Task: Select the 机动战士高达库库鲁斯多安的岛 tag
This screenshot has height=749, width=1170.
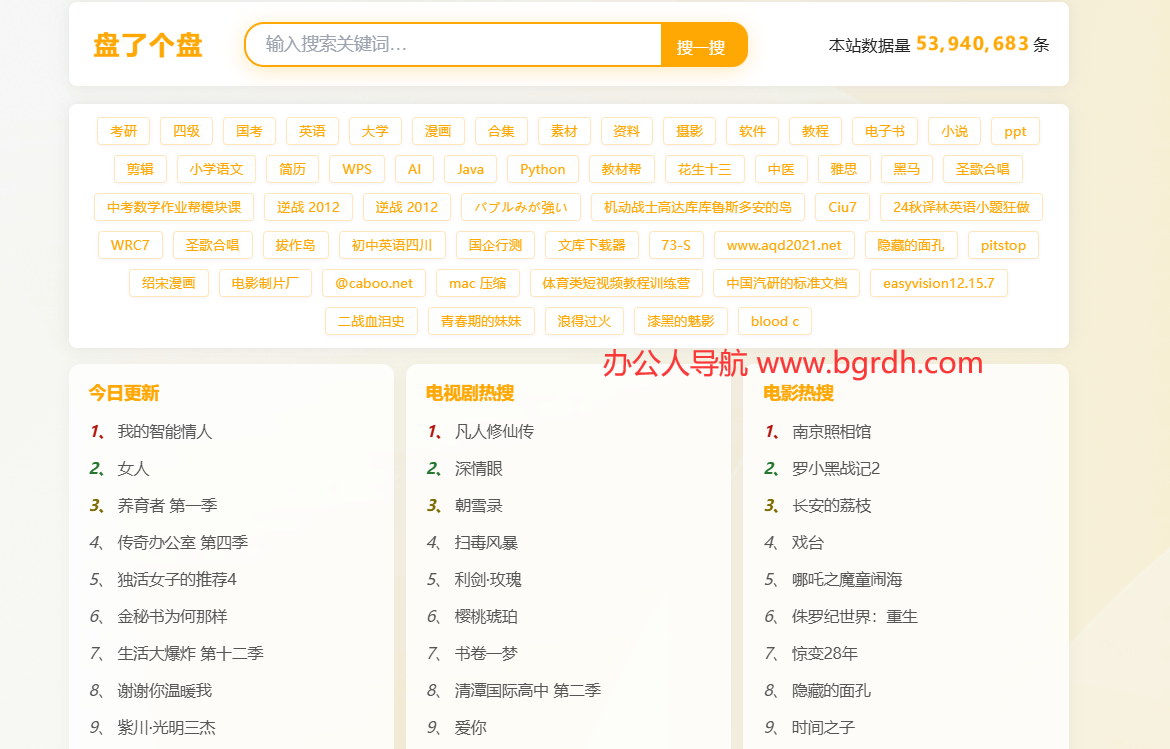Action: (x=698, y=207)
